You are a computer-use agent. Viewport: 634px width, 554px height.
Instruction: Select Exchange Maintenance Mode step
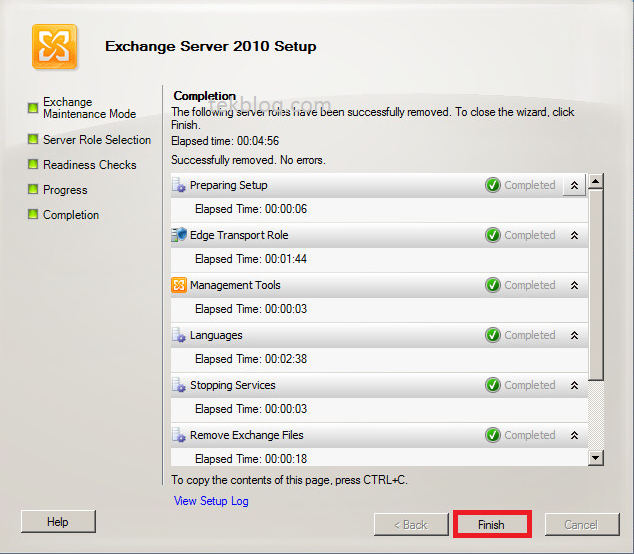pyautogui.click(x=89, y=108)
